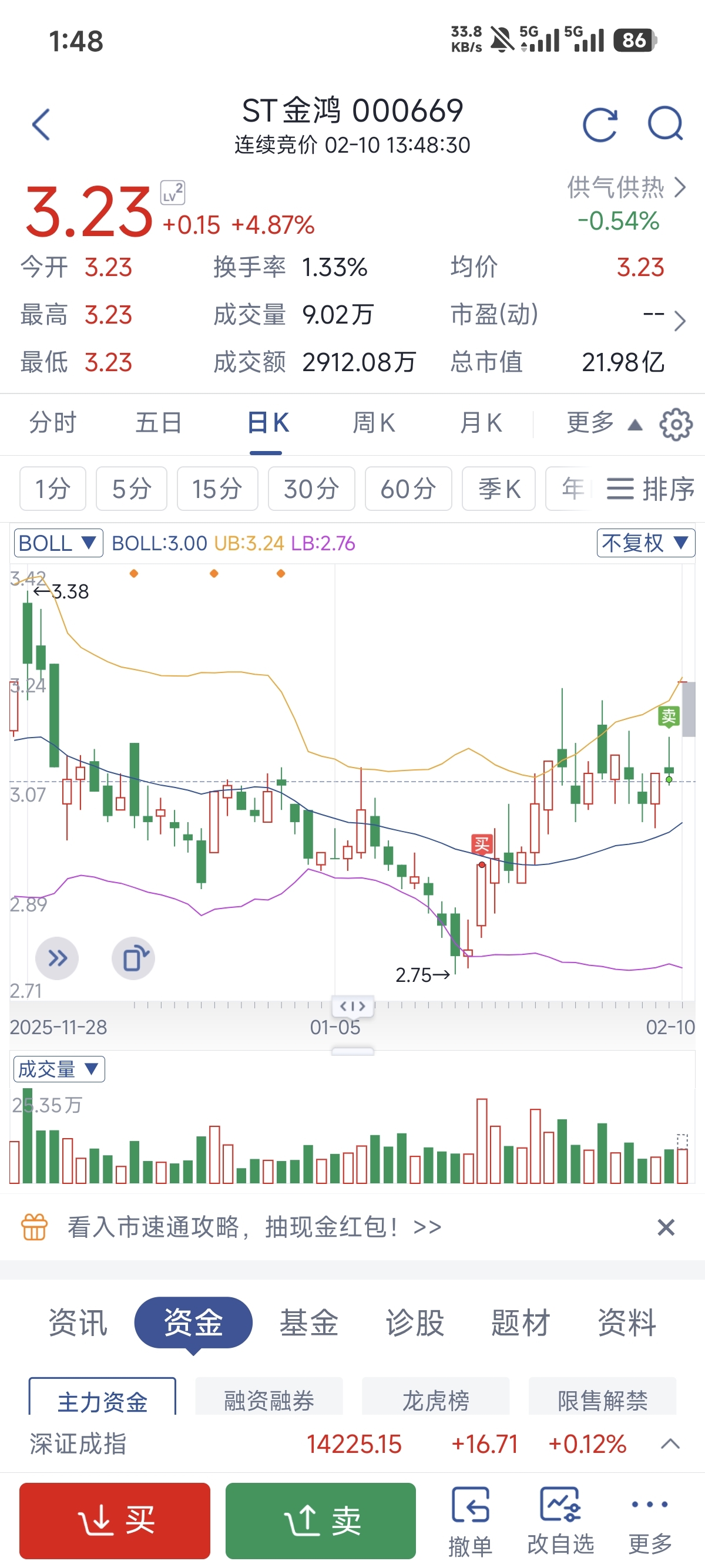Open the 不复权 adjustment dropdown
Viewport: 705px width, 1568px height.
645,543
